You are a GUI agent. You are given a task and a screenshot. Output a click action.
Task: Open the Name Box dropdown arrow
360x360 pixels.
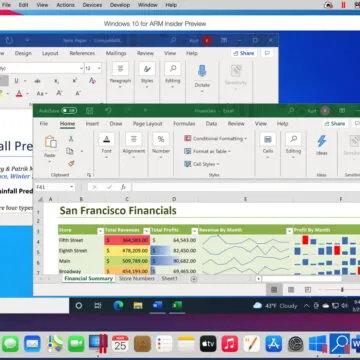71,187
